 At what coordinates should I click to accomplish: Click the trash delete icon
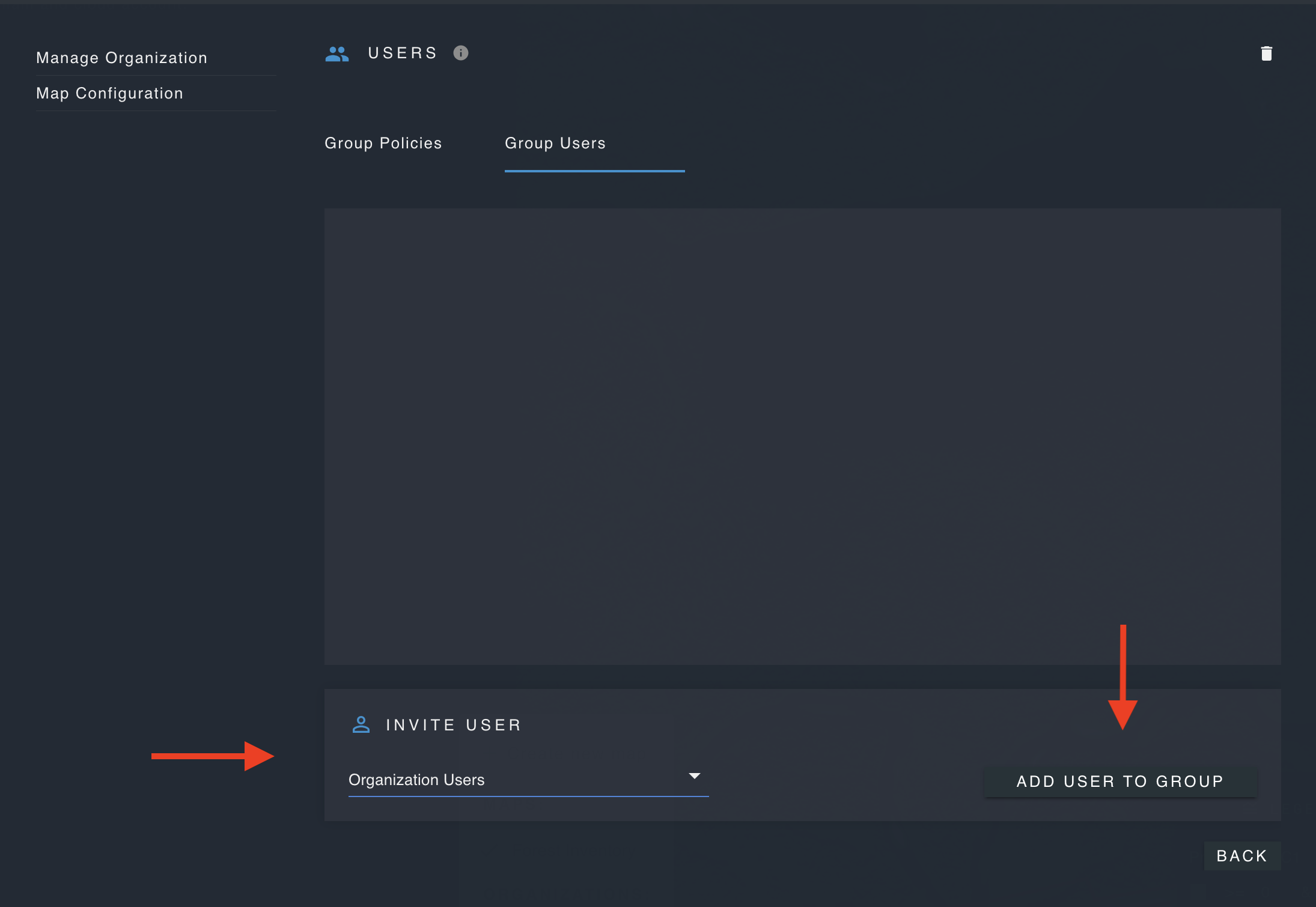click(x=1266, y=53)
